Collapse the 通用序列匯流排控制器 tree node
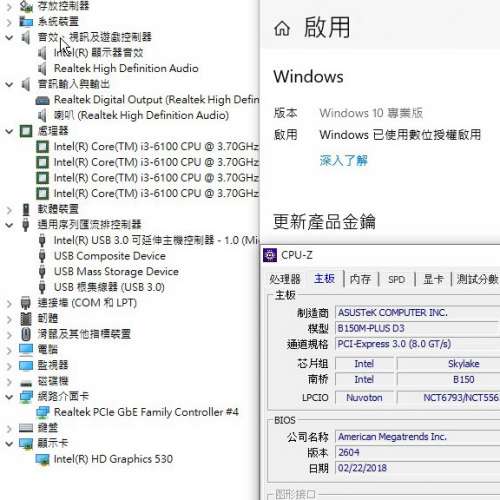The width and height of the screenshot is (500, 500). (x=9, y=225)
